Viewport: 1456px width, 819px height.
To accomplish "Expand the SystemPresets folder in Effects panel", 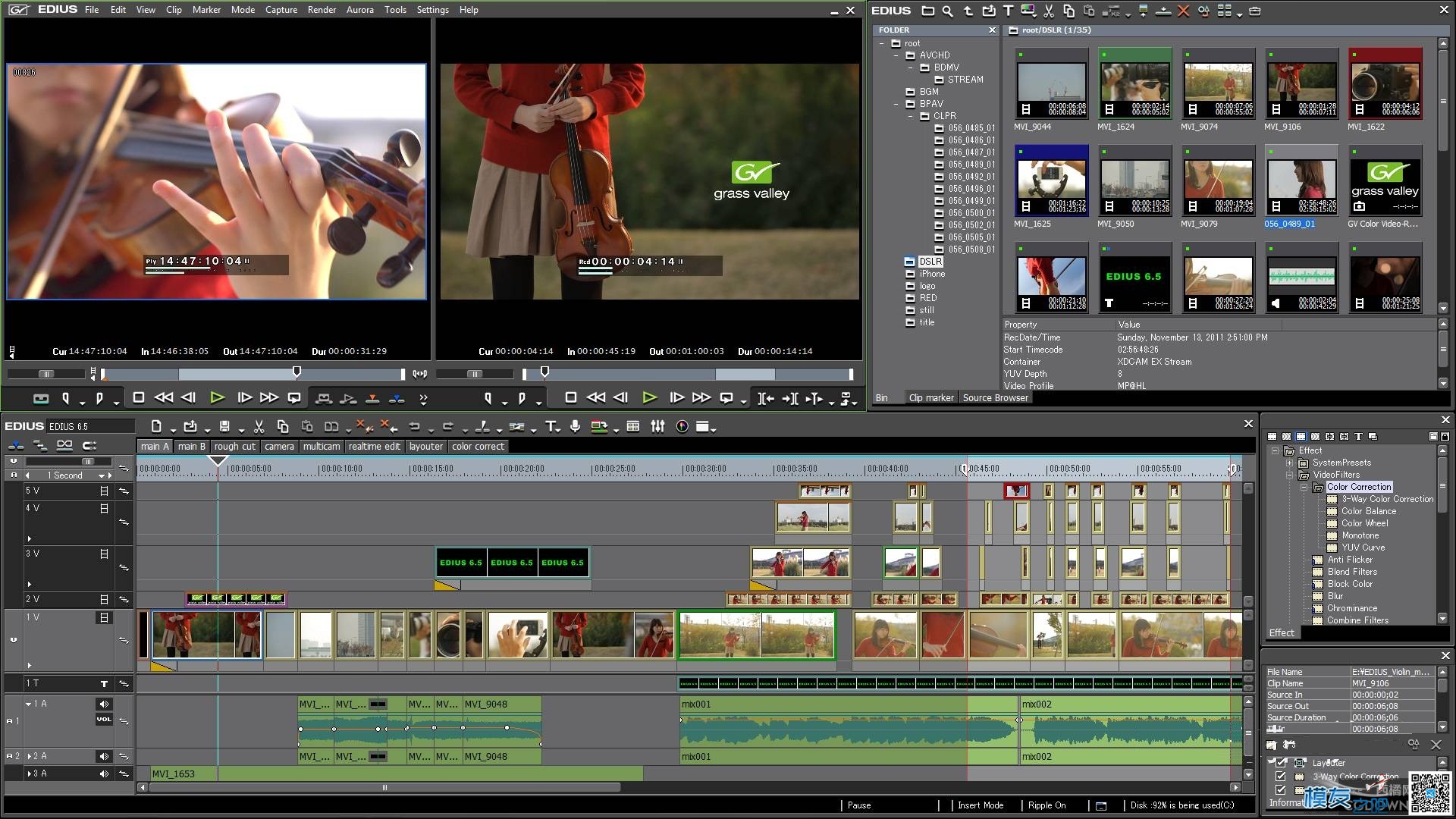I will [x=1289, y=462].
